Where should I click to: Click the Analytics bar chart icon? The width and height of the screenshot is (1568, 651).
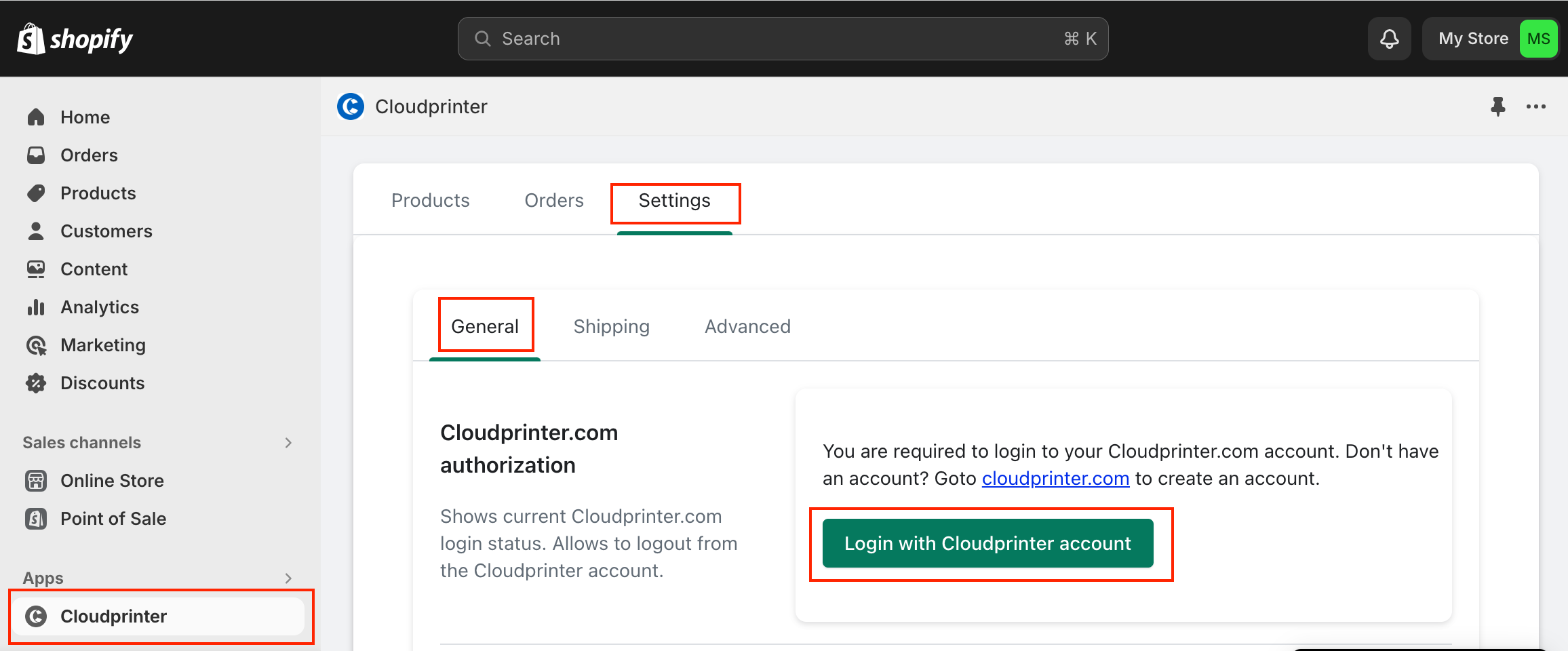[x=36, y=307]
